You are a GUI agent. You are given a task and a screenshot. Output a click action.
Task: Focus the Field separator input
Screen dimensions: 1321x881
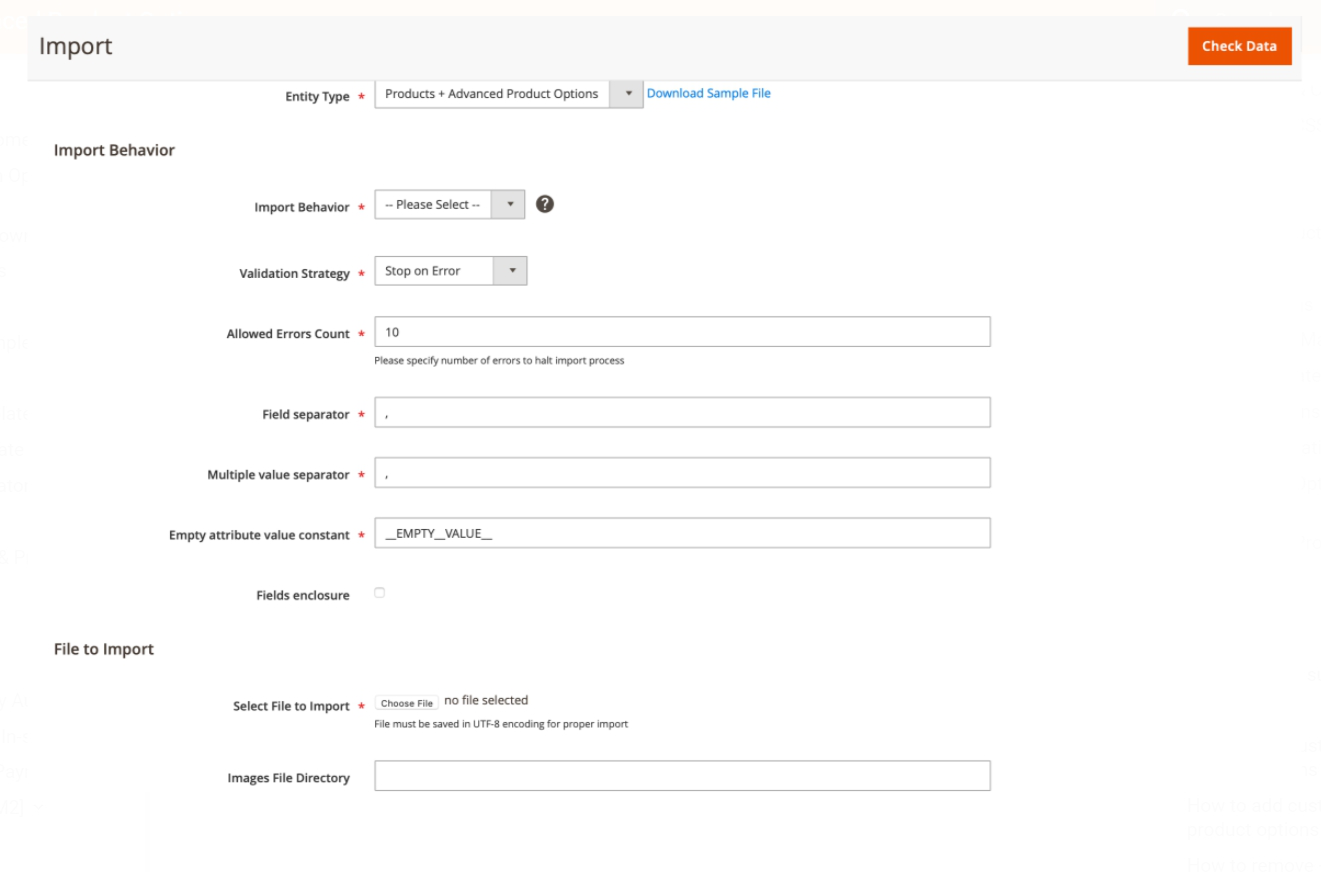point(682,412)
